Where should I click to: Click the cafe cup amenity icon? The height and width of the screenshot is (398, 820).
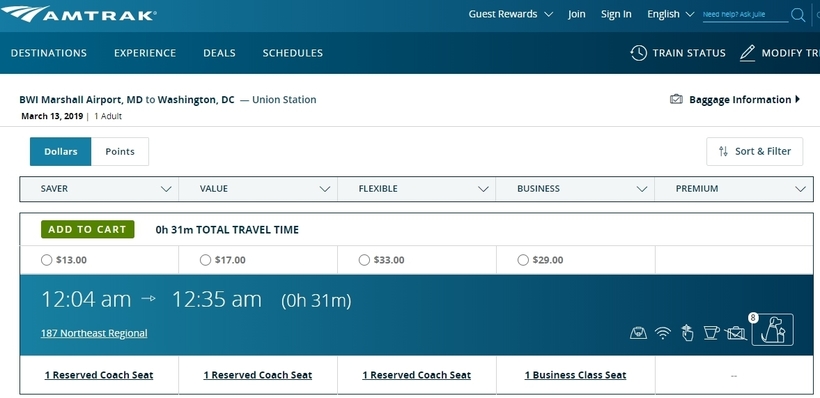711,333
